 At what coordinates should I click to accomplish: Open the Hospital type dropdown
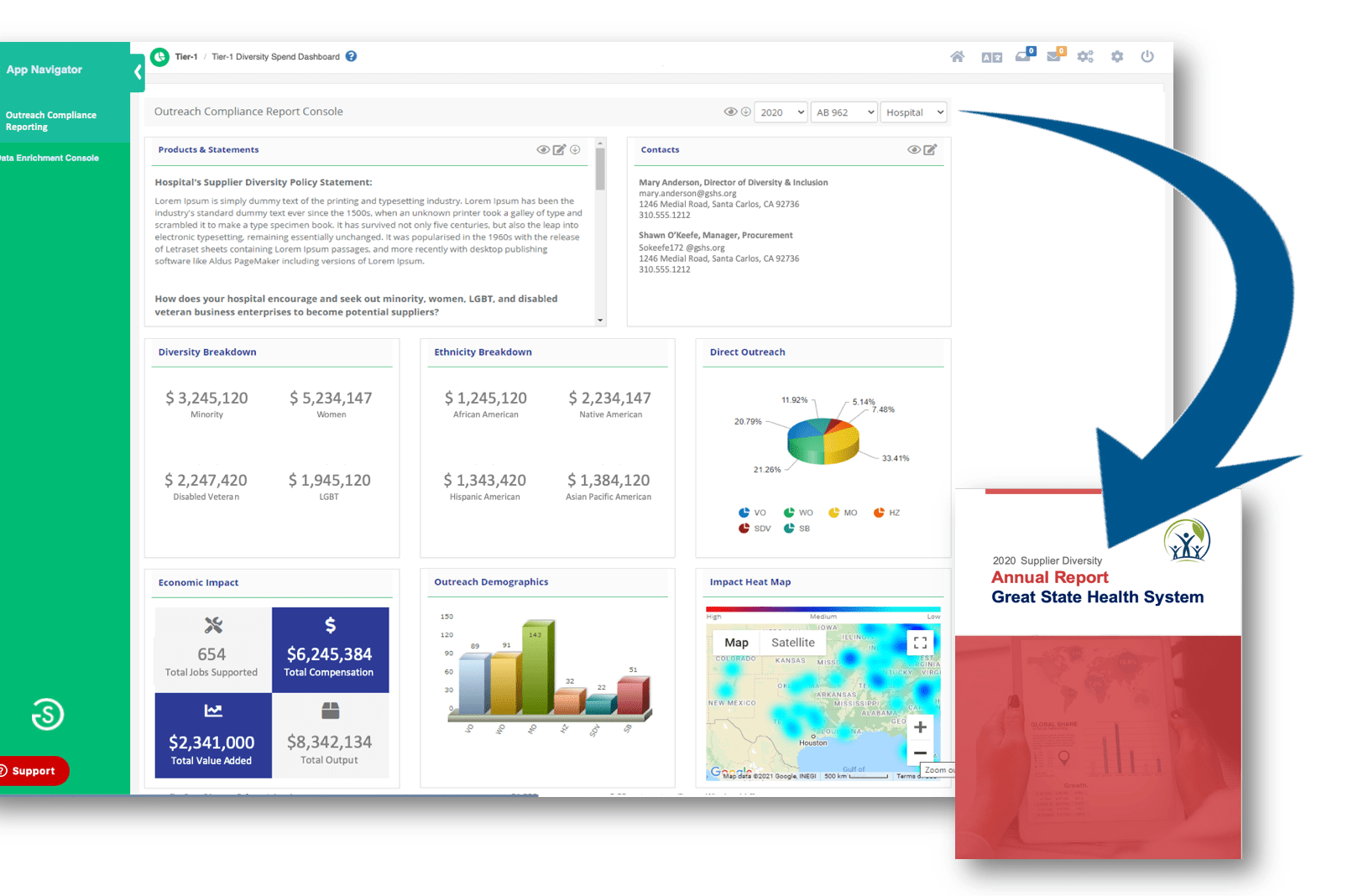pyautogui.click(x=913, y=112)
